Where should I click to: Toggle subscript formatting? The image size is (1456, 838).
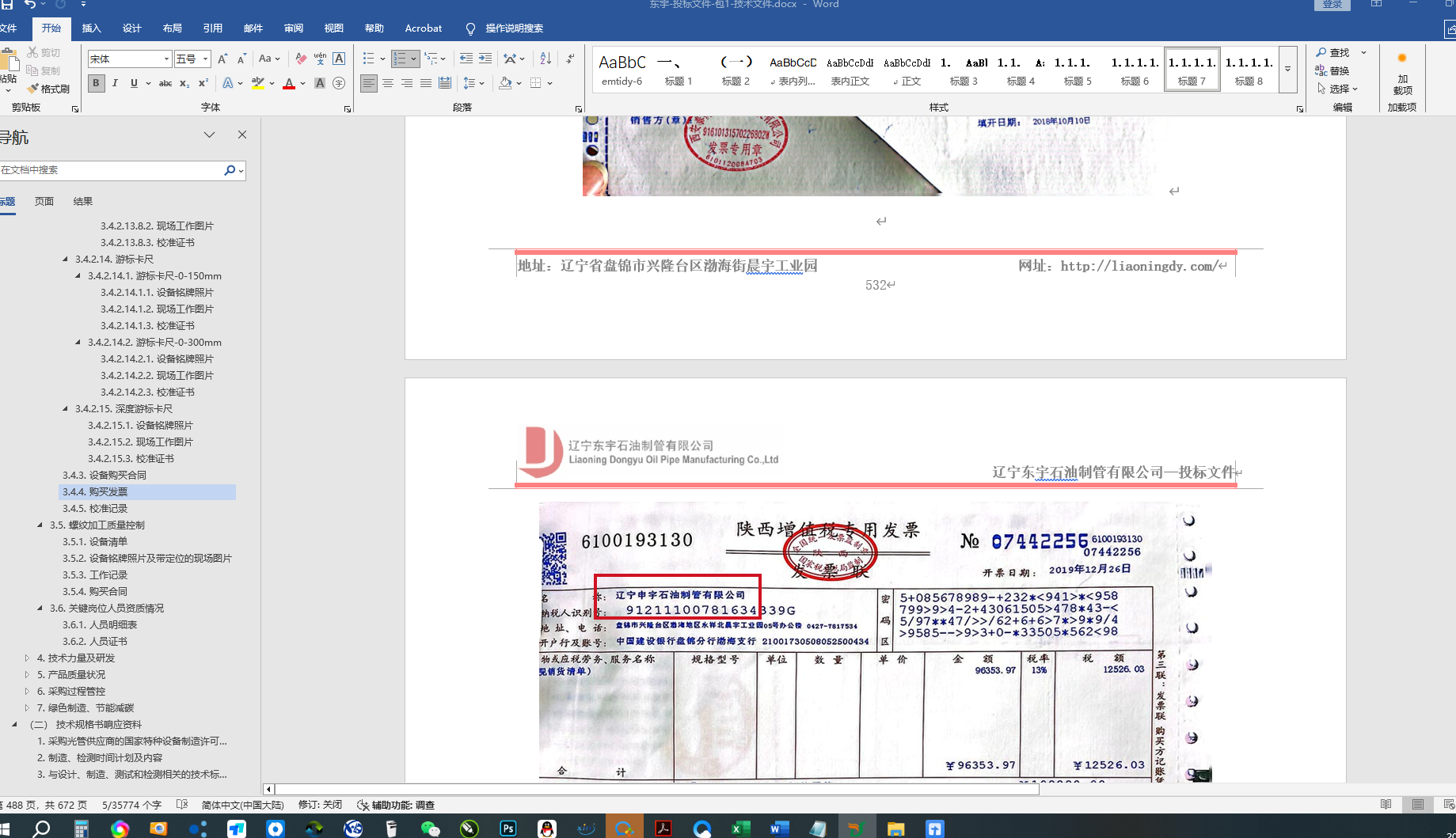tap(184, 83)
